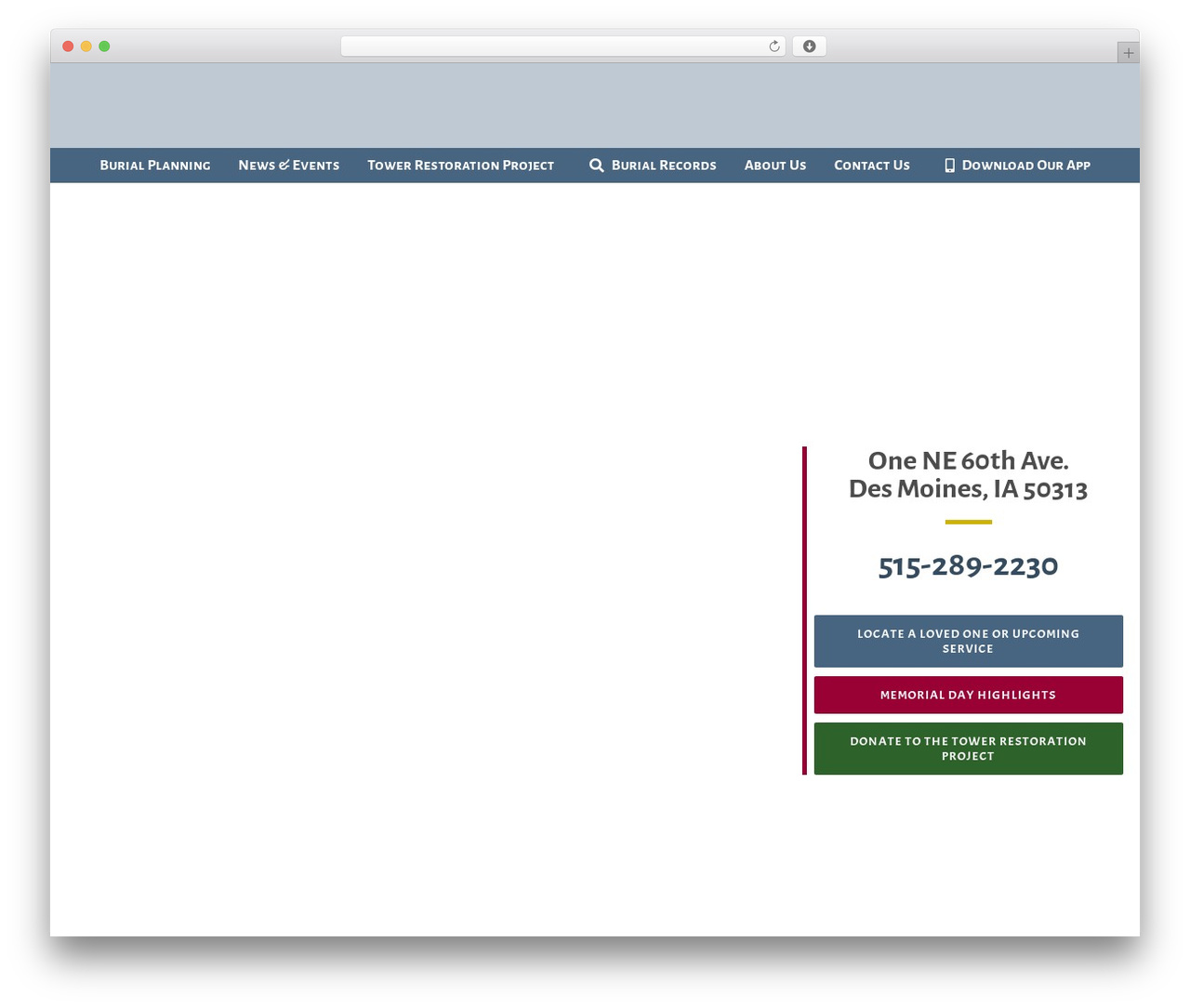Viewport: 1190px width, 1008px height.
Task: Reload the page using the refresh icon
Action: coord(773,46)
